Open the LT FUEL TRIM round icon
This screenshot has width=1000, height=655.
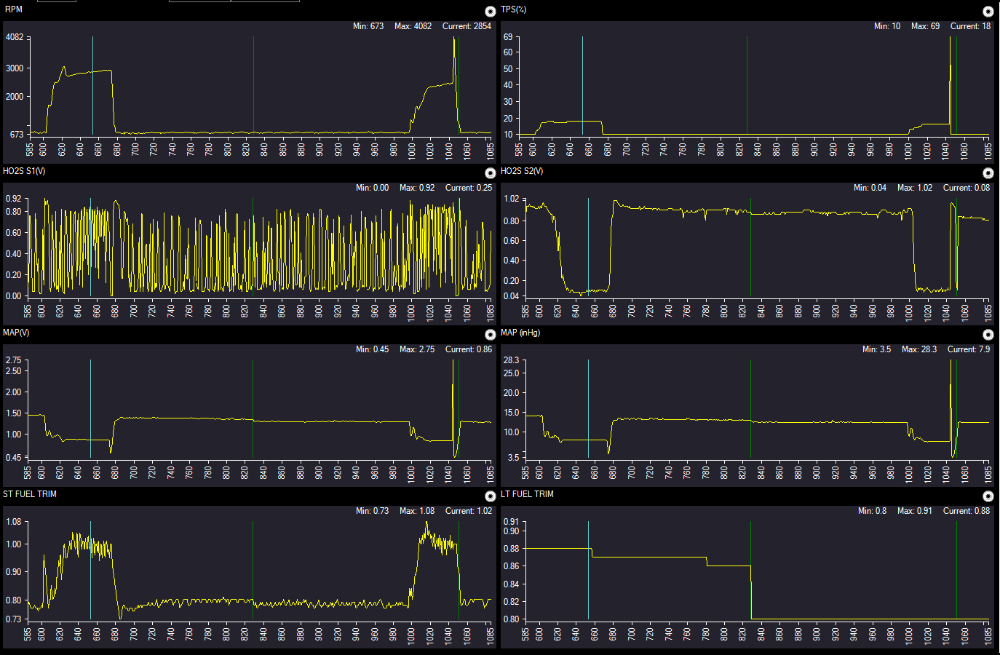tap(989, 496)
